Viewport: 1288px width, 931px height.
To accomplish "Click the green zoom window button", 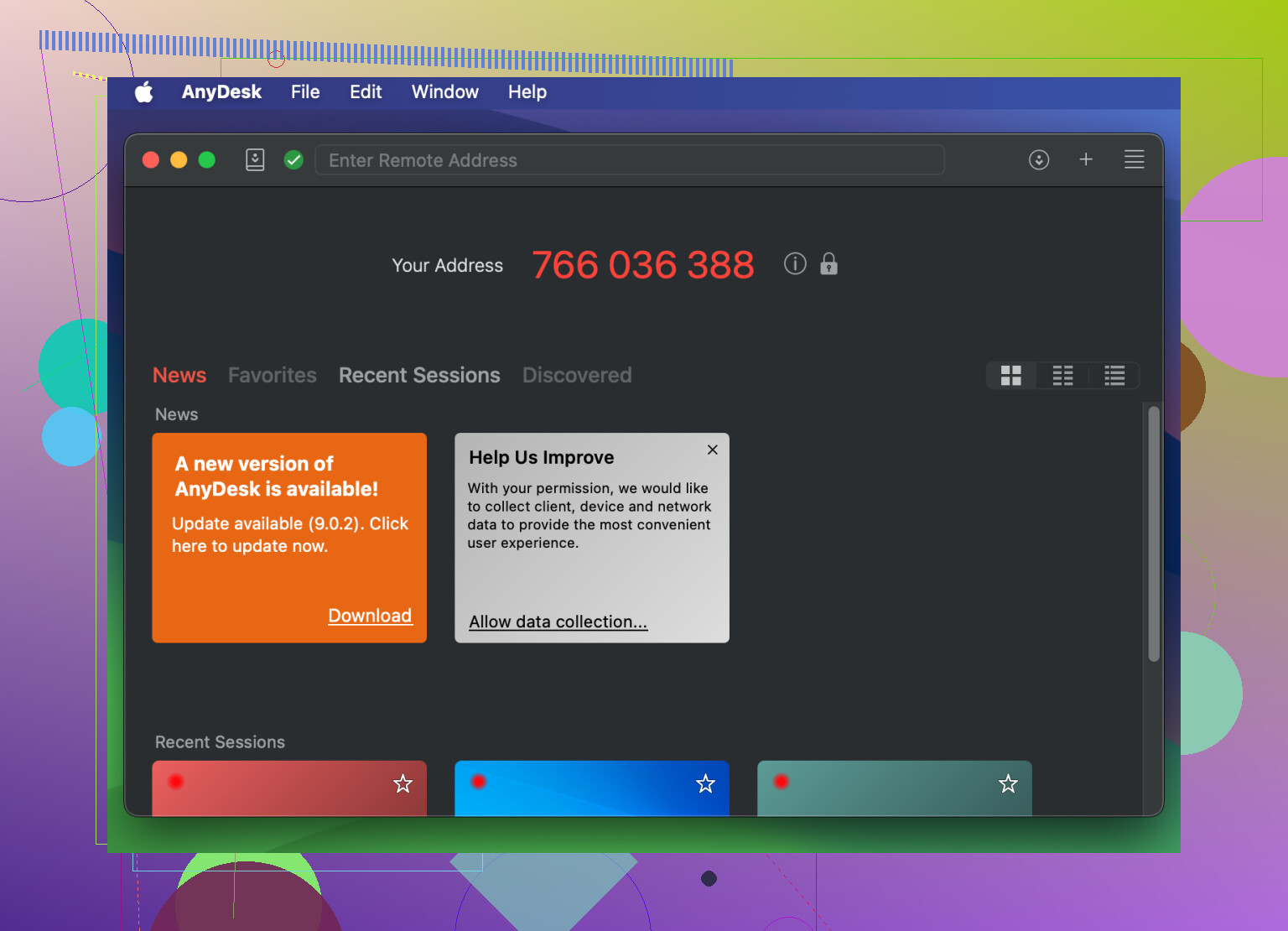I will (x=207, y=159).
